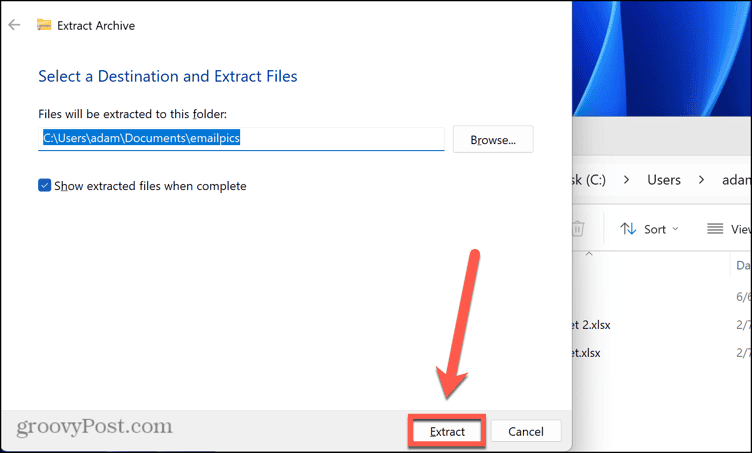Expand the chevron after (C:) in breadcrumb
This screenshot has height=453, width=752.
point(626,180)
